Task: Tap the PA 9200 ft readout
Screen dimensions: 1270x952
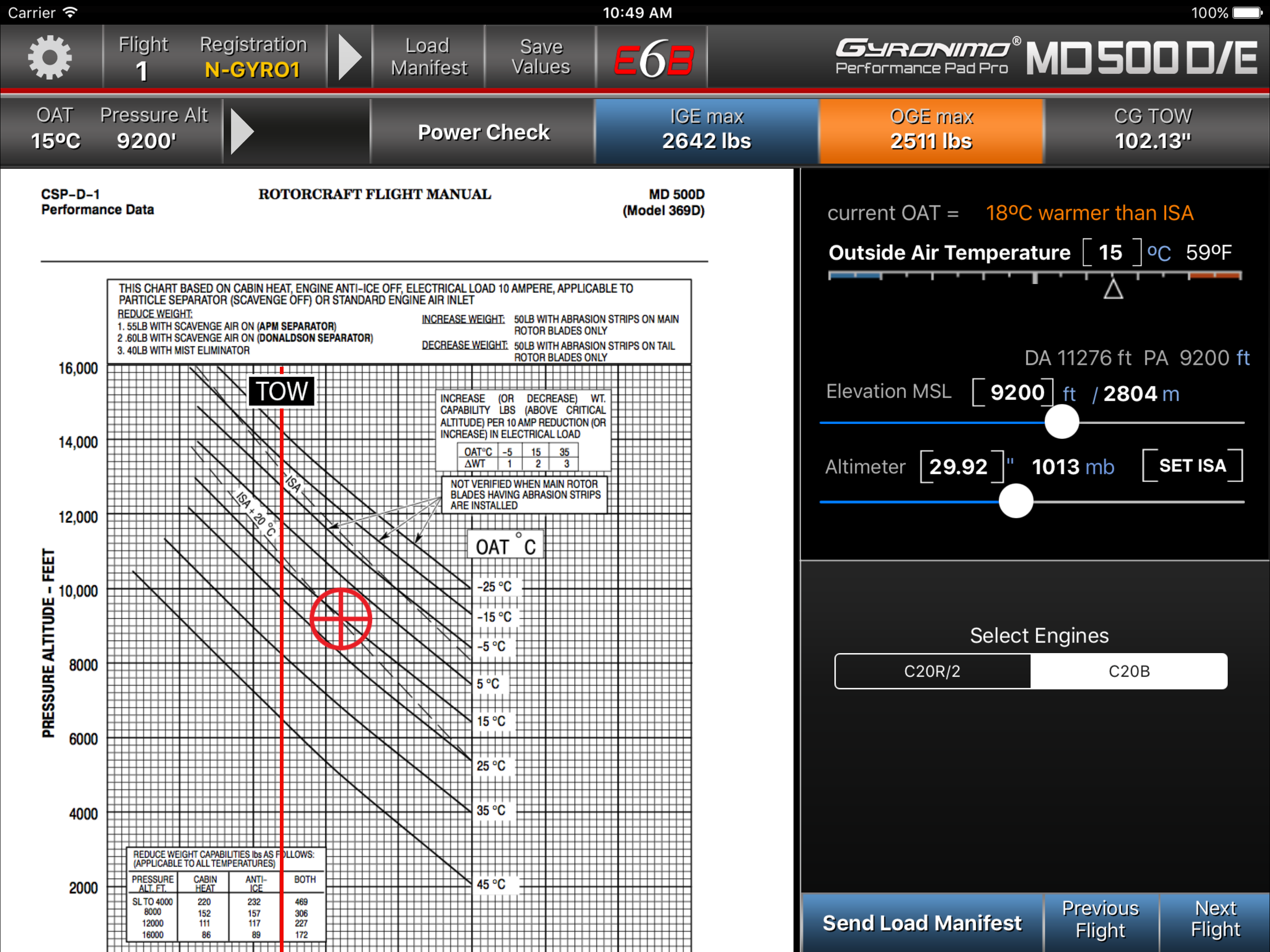Action: (1197, 358)
